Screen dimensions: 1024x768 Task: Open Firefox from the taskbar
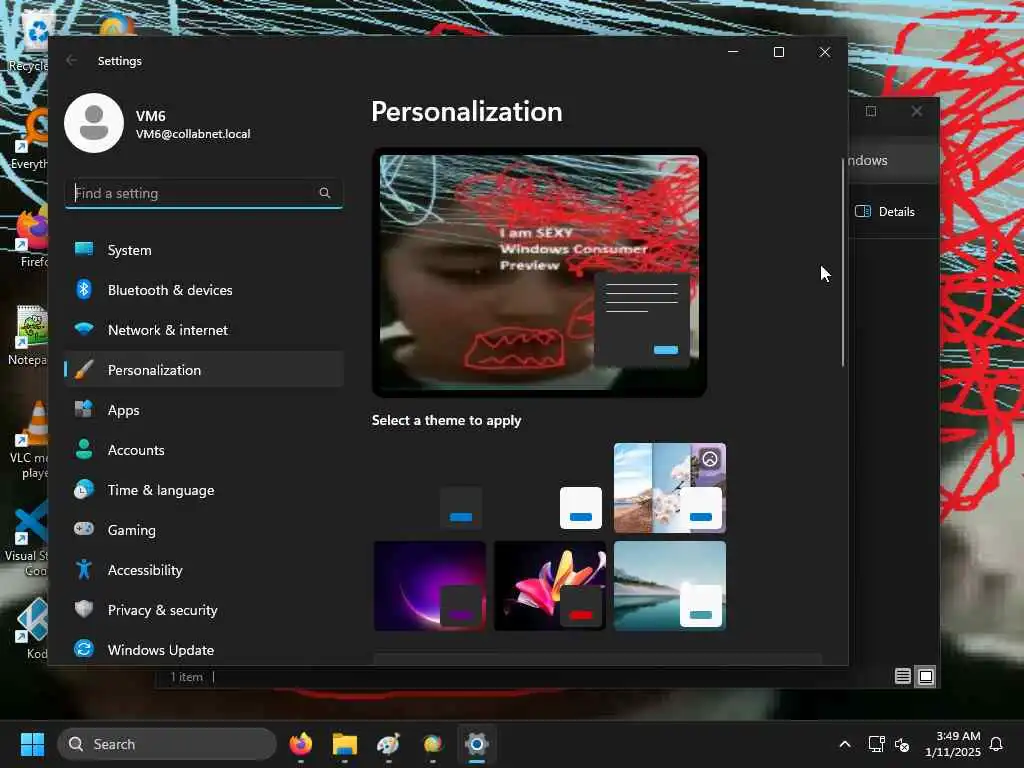(300, 744)
